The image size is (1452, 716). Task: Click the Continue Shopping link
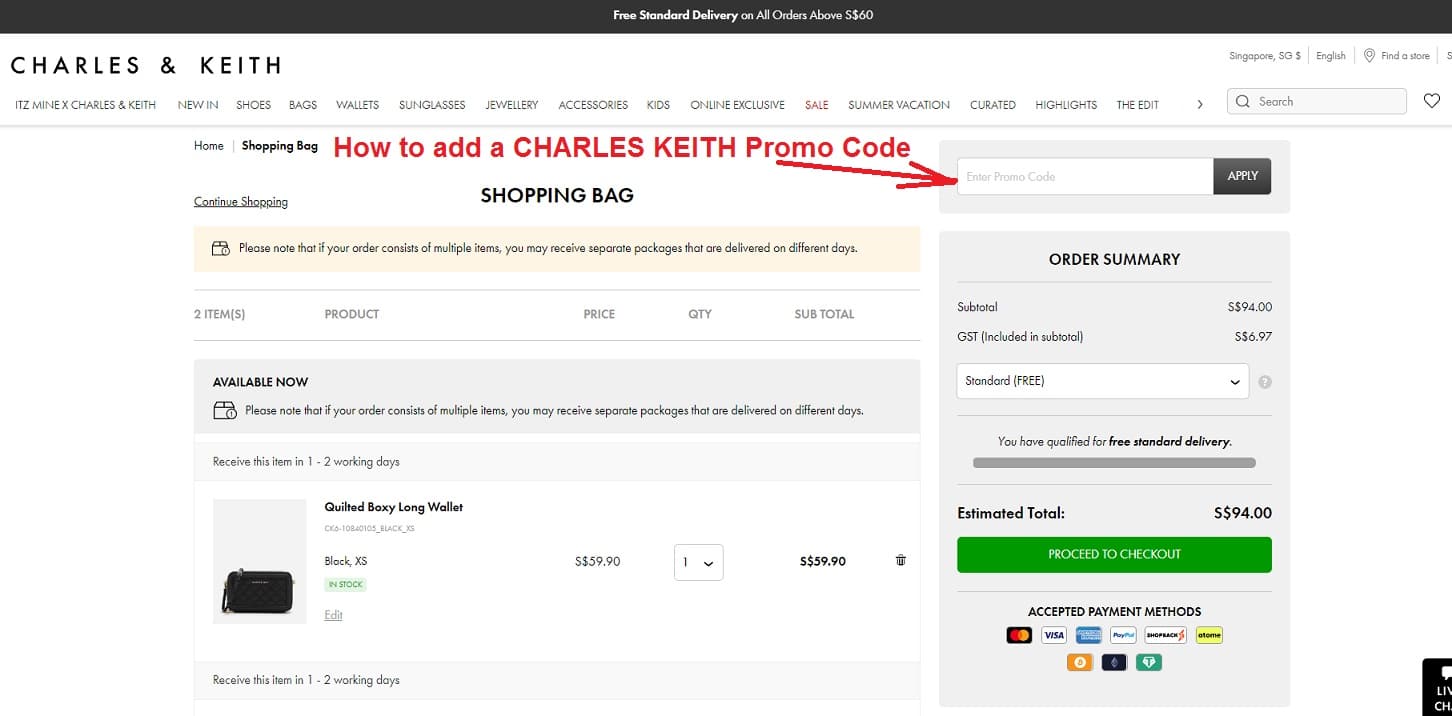(240, 201)
